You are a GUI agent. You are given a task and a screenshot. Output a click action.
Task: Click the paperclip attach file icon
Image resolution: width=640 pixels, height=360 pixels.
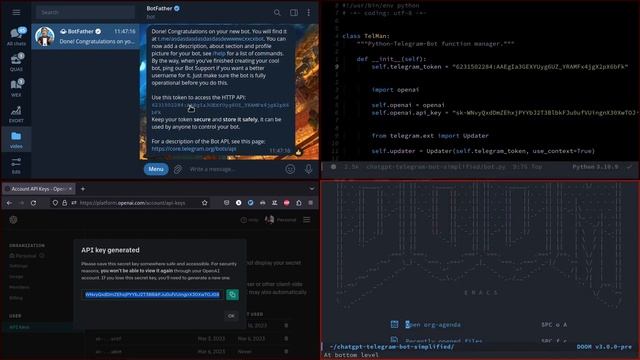tap(178, 169)
